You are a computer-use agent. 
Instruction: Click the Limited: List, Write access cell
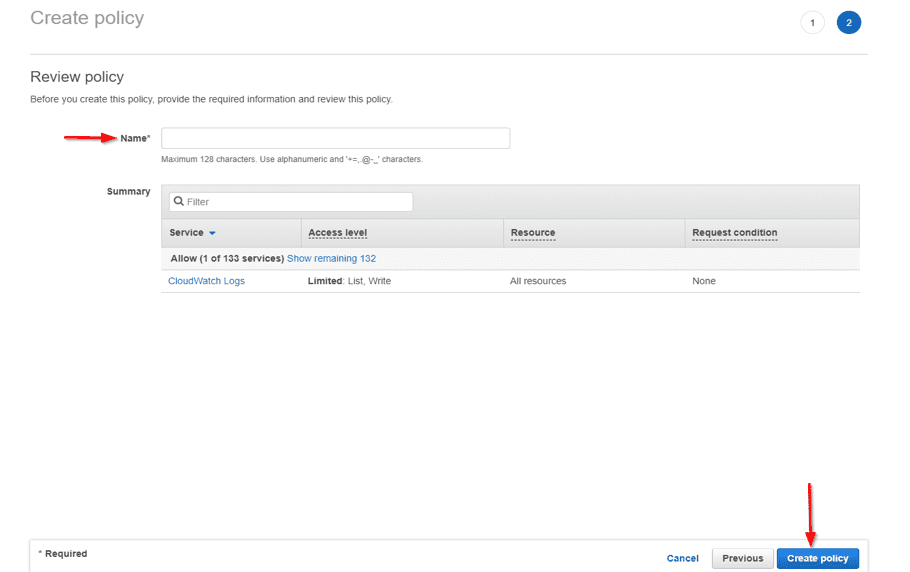coord(349,281)
